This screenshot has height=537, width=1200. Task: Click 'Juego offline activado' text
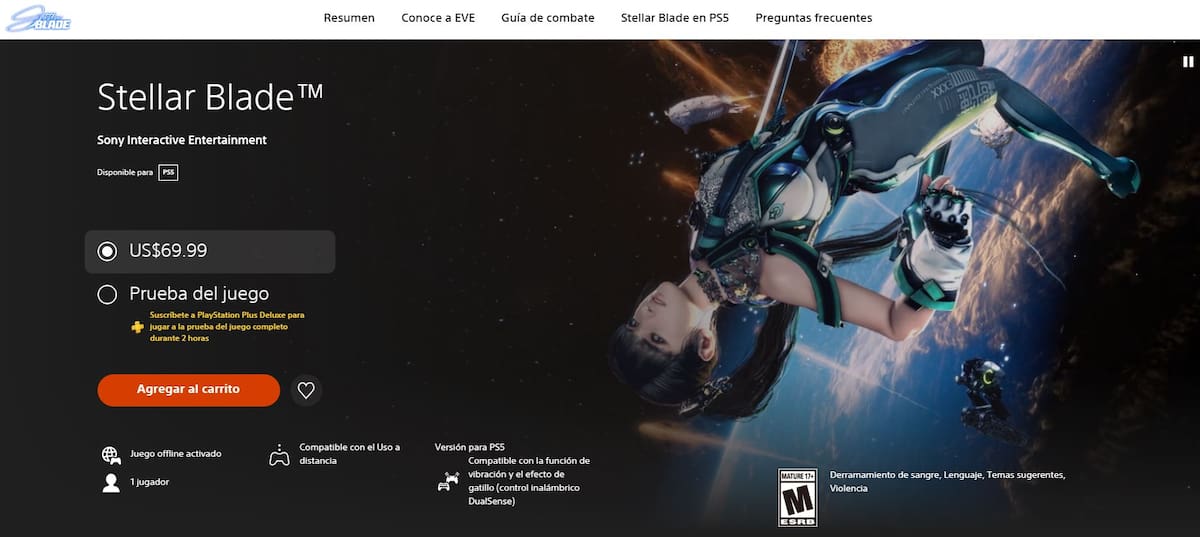[176, 453]
